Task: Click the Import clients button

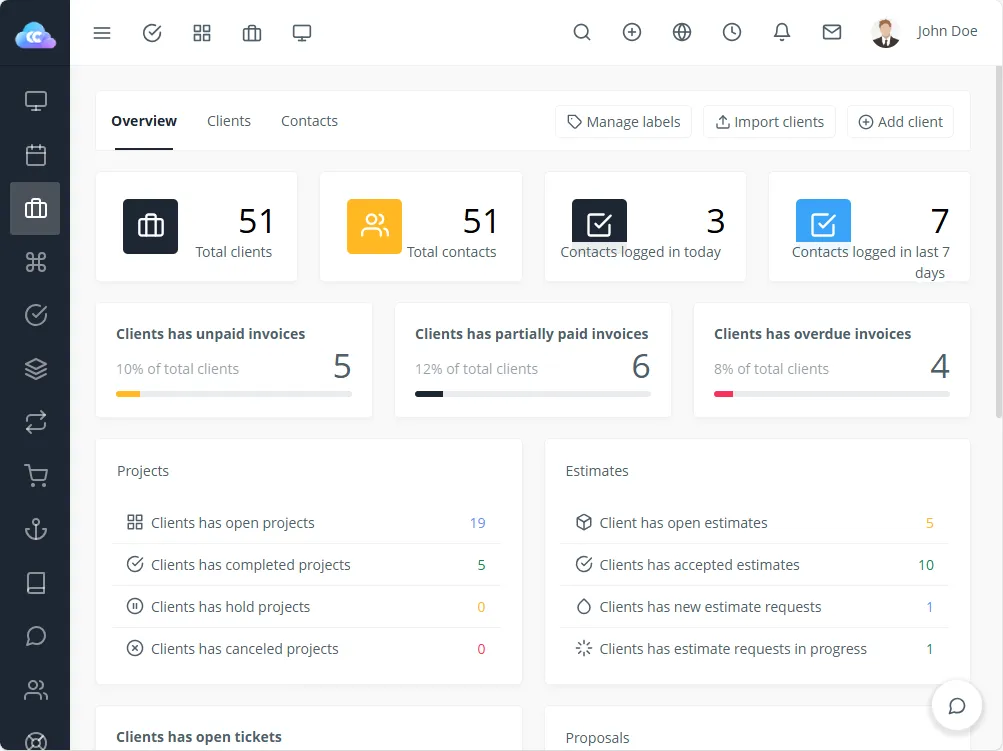Action: (x=769, y=122)
